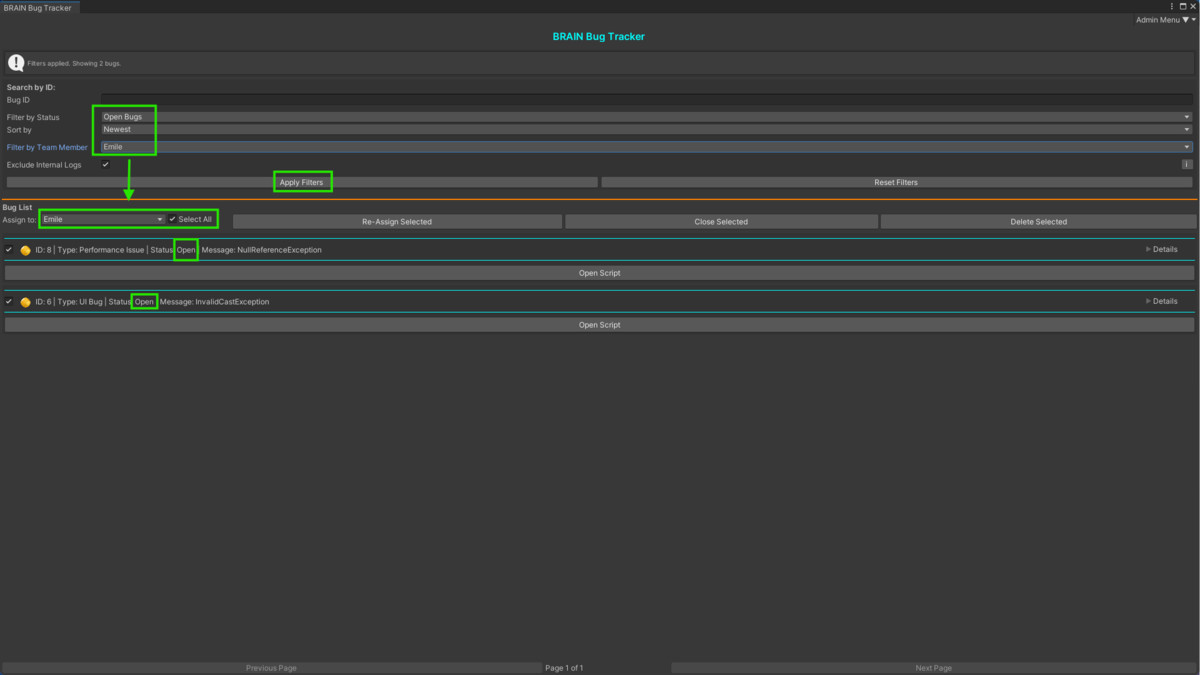Screen dimensions: 1200x675
Task: Open the Sort by dropdown showing Newest
Action: point(646,129)
